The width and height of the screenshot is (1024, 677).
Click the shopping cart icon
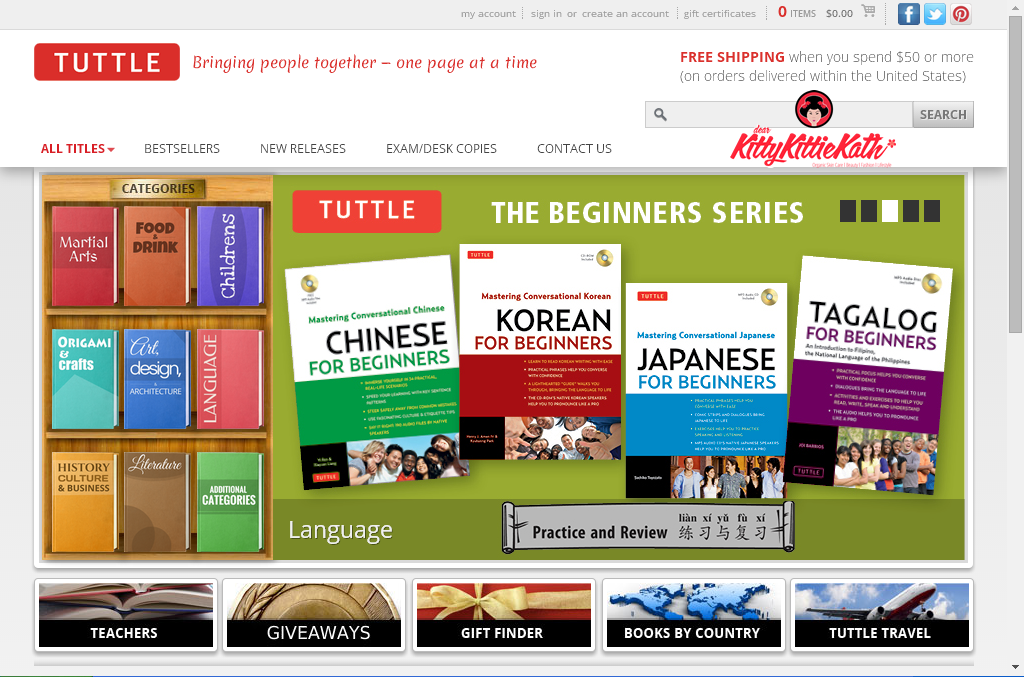pyautogui.click(x=869, y=11)
